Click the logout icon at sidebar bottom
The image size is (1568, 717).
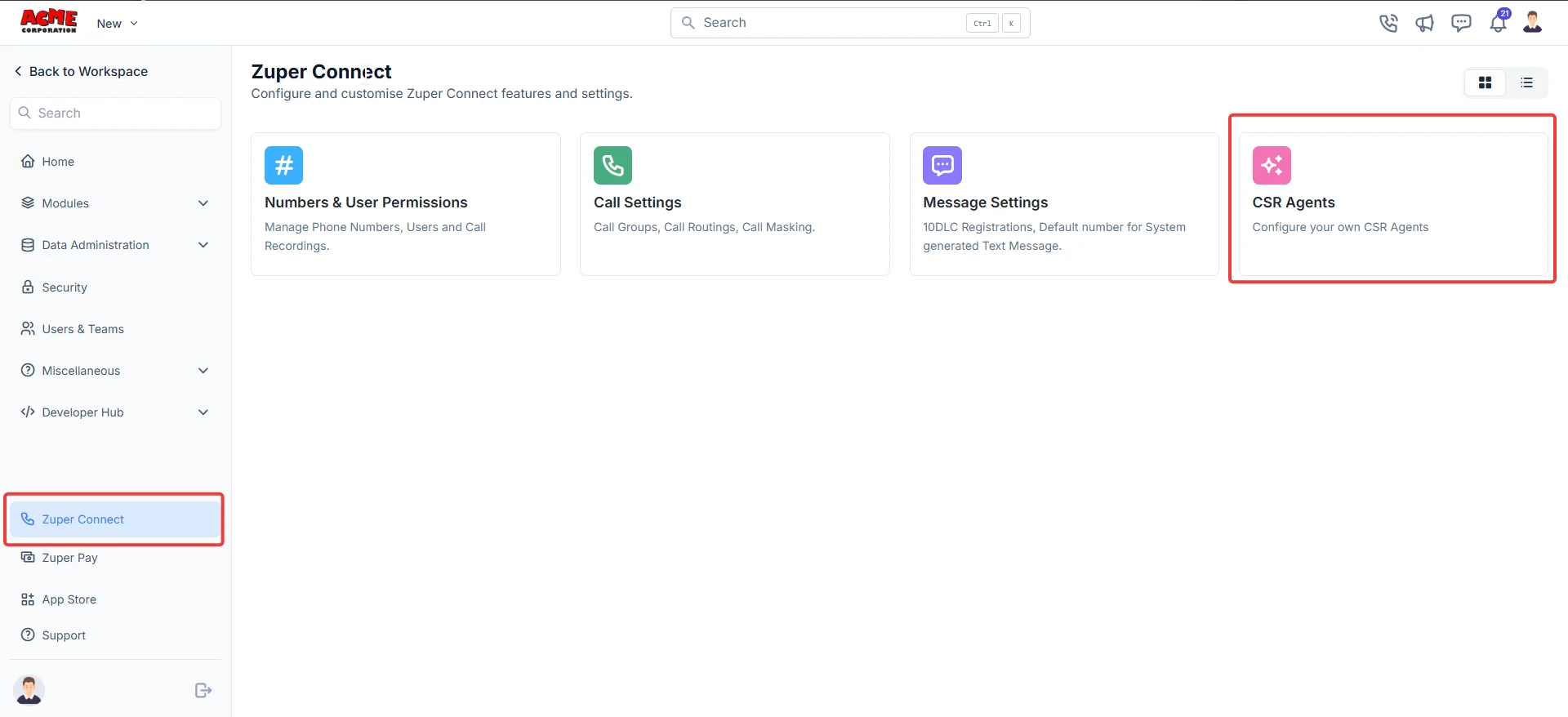203,691
